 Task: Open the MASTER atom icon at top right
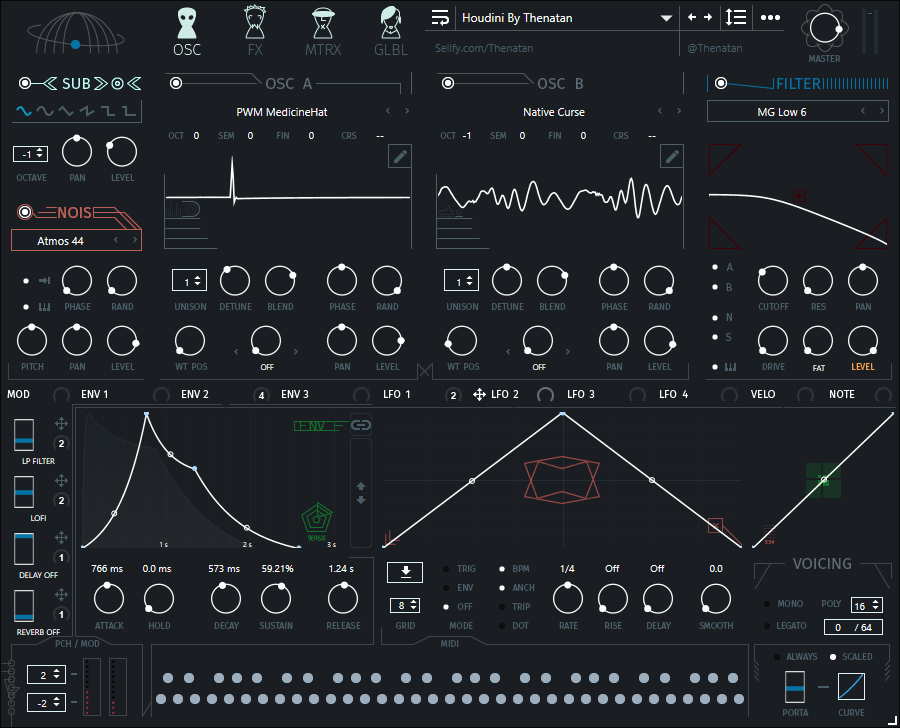826,28
